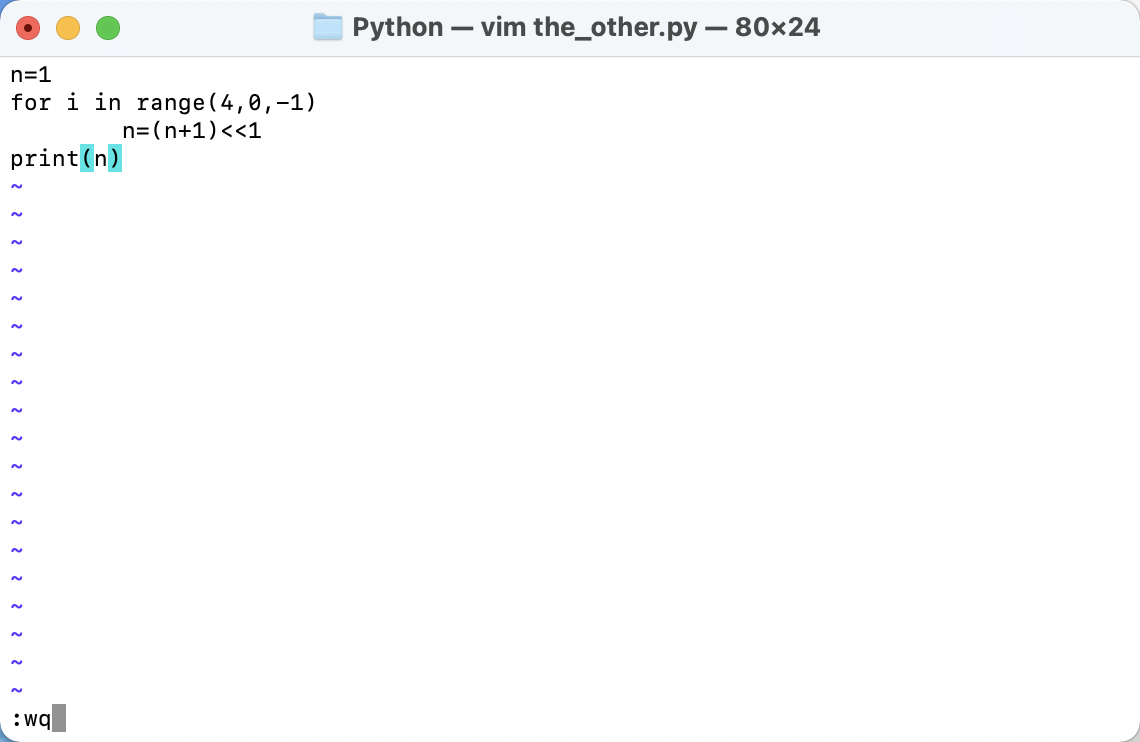
Task: Click the folder icon in the title bar
Action: click(x=327, y=27)
